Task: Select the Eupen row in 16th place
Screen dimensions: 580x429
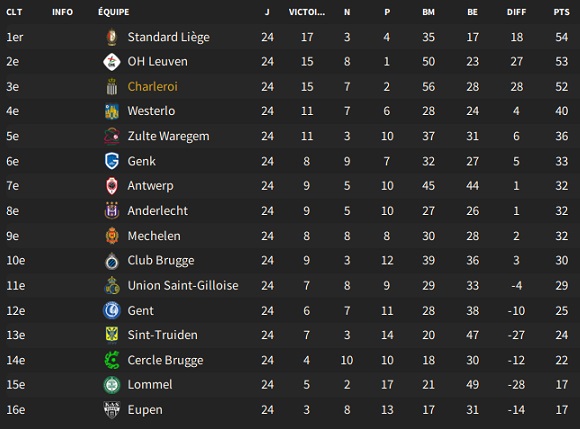Action: (x=290, y=410)
